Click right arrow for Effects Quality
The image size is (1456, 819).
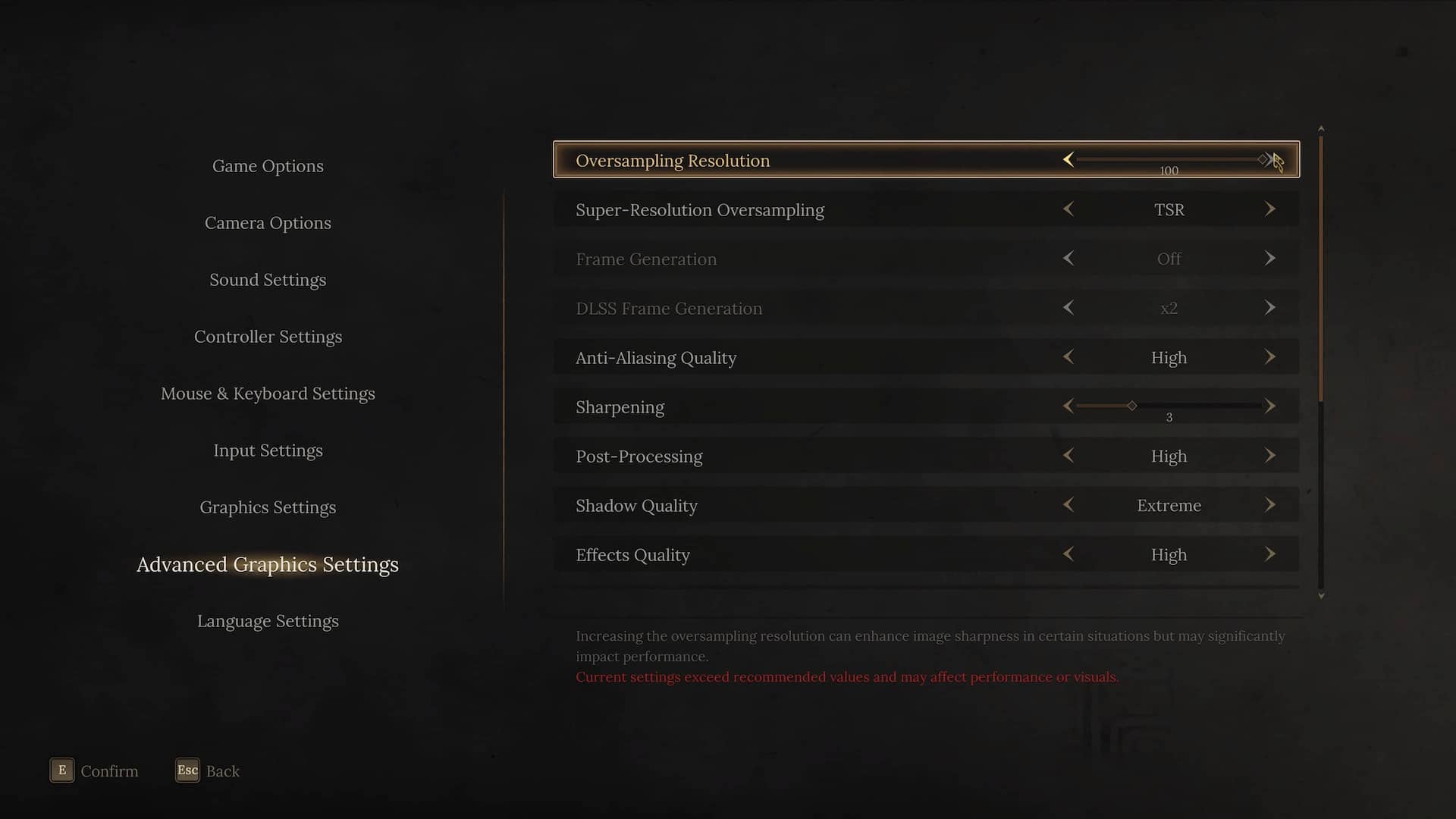pos(1270,554)
